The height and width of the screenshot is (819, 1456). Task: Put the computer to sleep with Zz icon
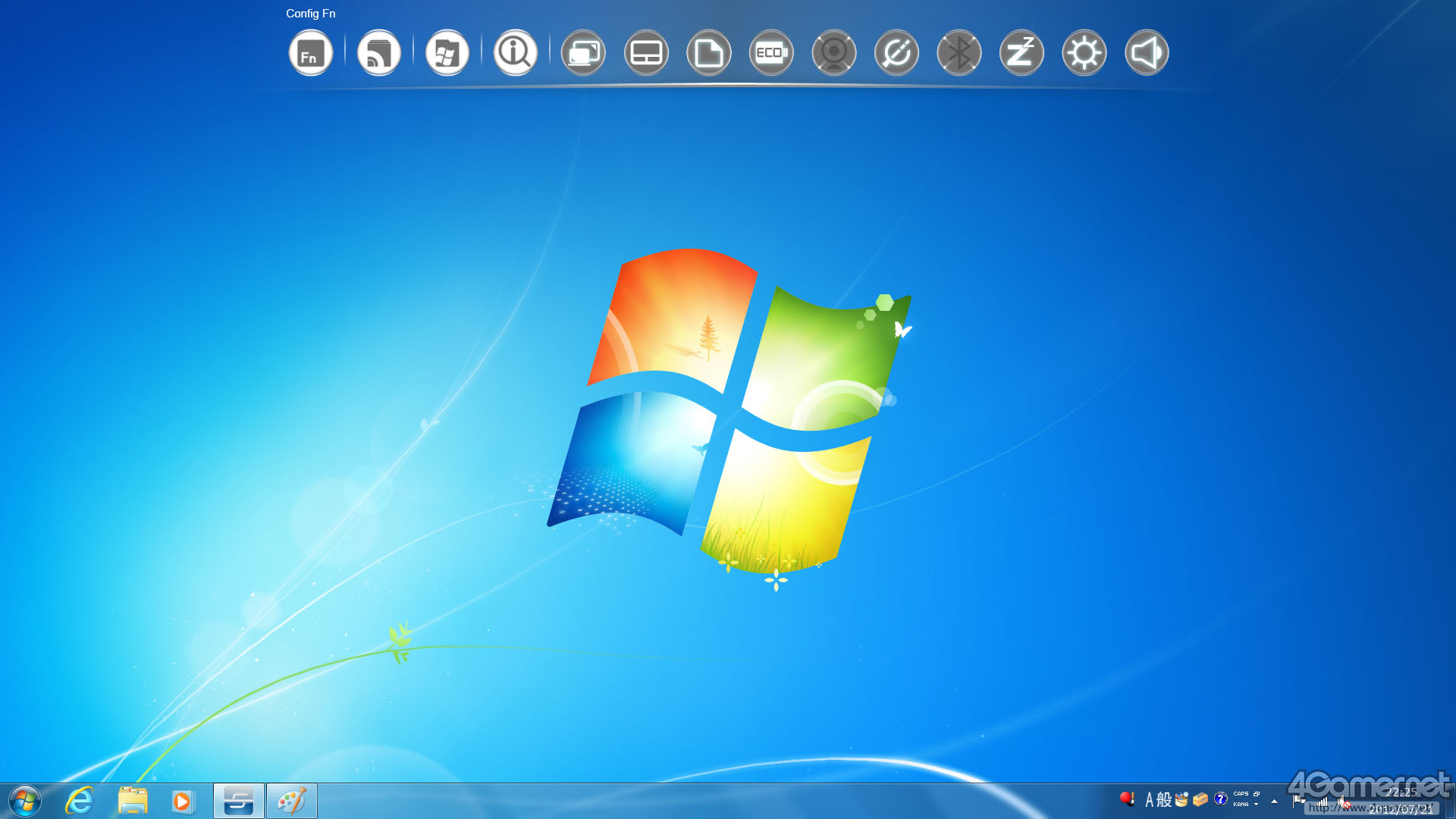(x=1021, y=53)
